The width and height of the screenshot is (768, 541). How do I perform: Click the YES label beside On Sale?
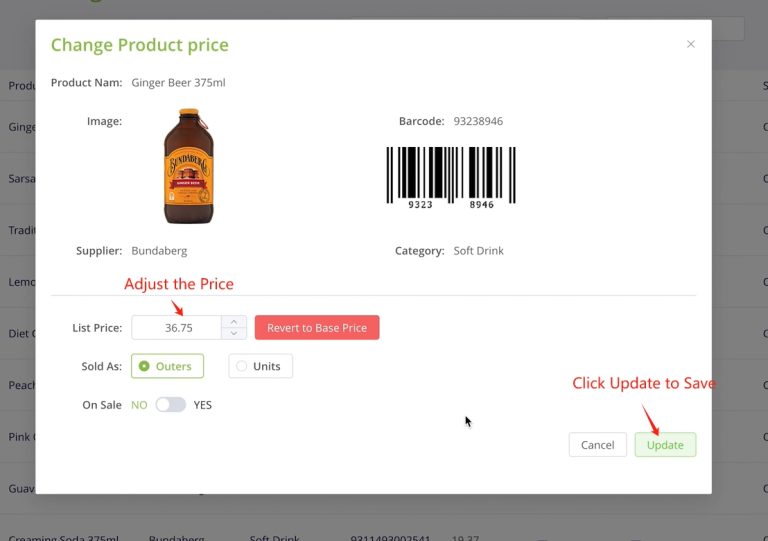click(203, 405)
